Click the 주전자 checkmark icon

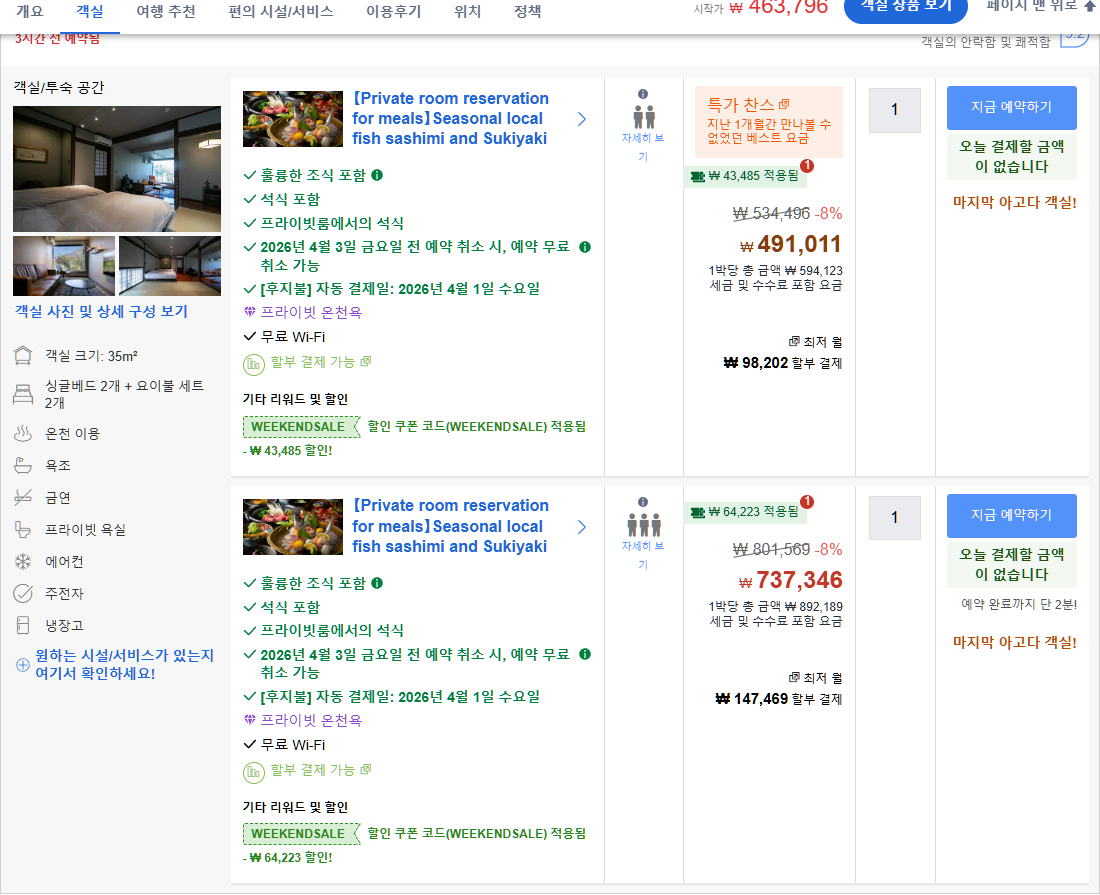pyautogui.click(x=23, y=593)
